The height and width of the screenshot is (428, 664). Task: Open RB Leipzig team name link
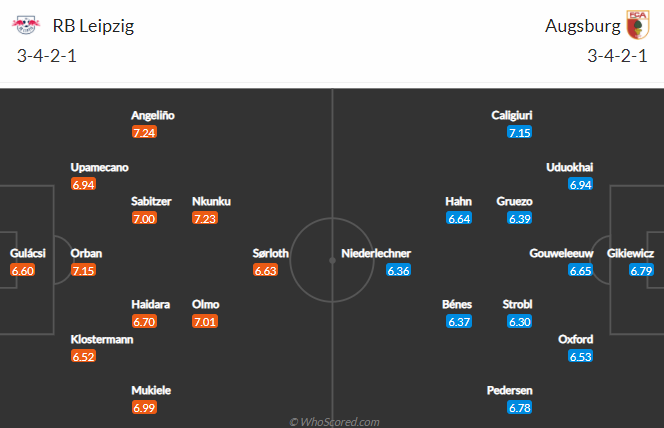[x=93, y=26]
